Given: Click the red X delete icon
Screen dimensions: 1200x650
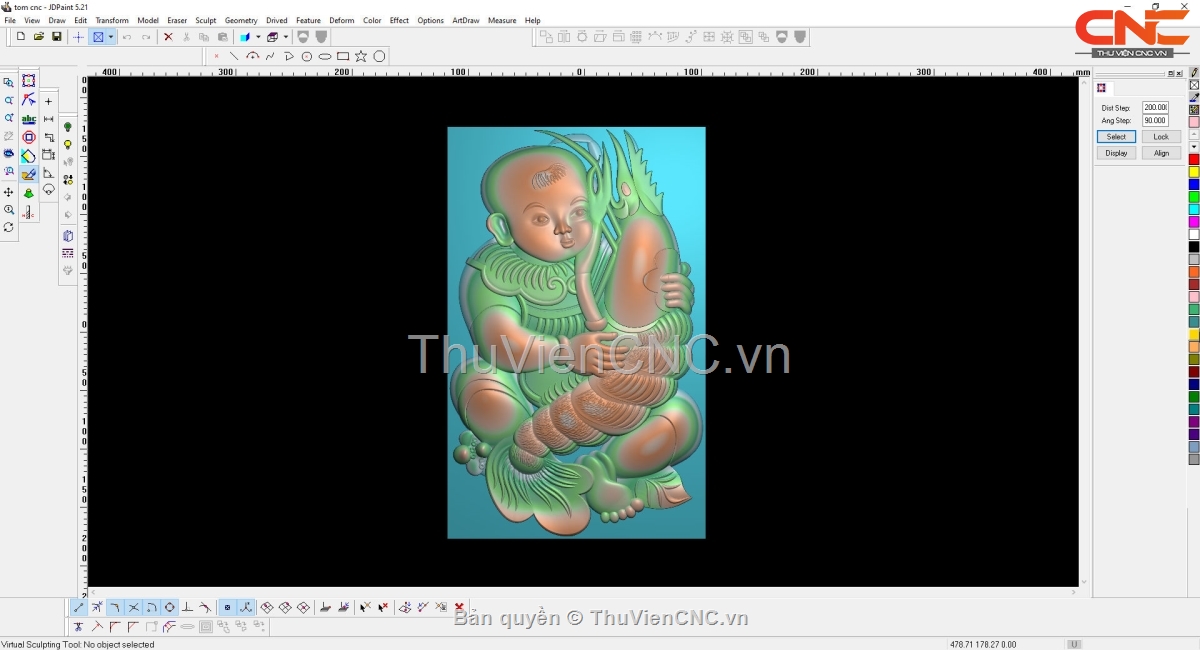Looking at the screenshot, I should (x=168, y=37).
